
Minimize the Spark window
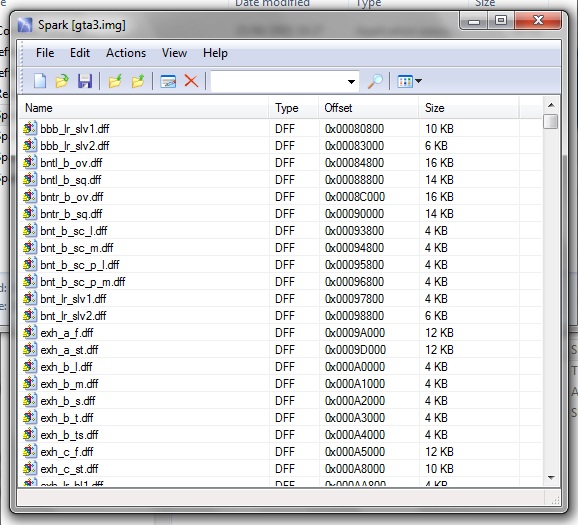pyautogui.click(x=474, y=21)
